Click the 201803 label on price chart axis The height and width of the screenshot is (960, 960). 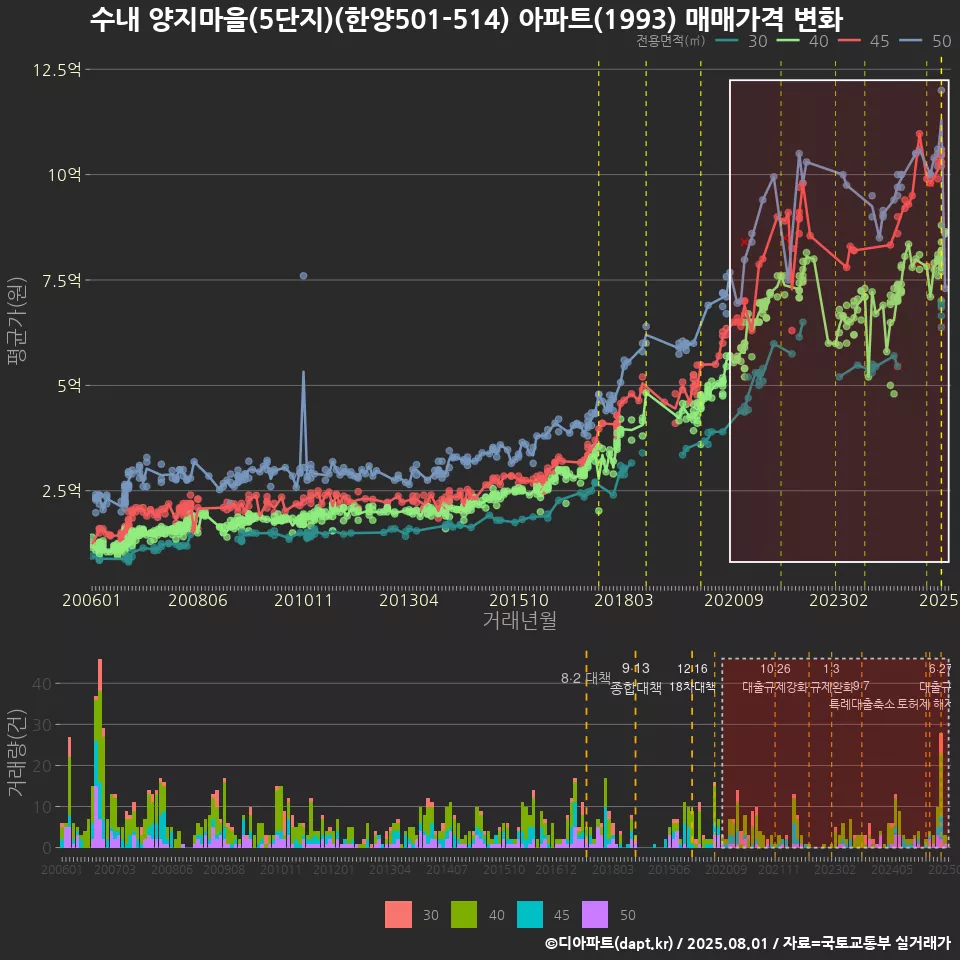[x=623, y=600]
